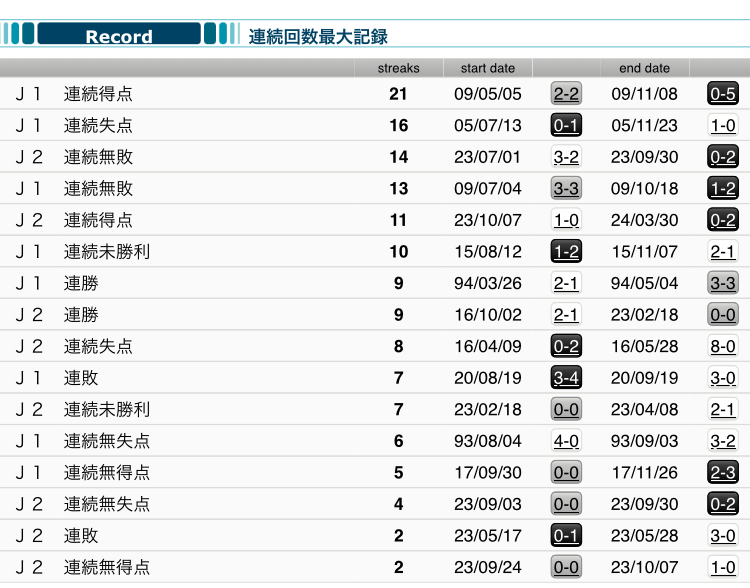Open the 8-0 score from 16/05/28
The width and height of the screenshot is (750, 588).
(722, 346)
